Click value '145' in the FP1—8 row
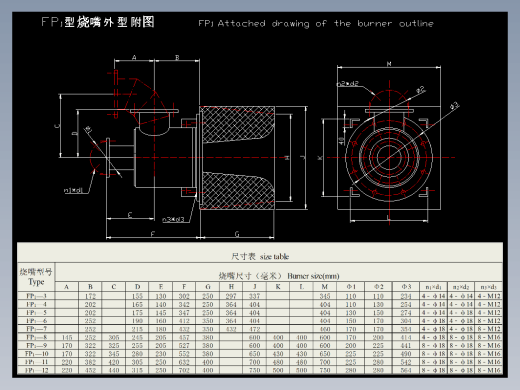 67,337
